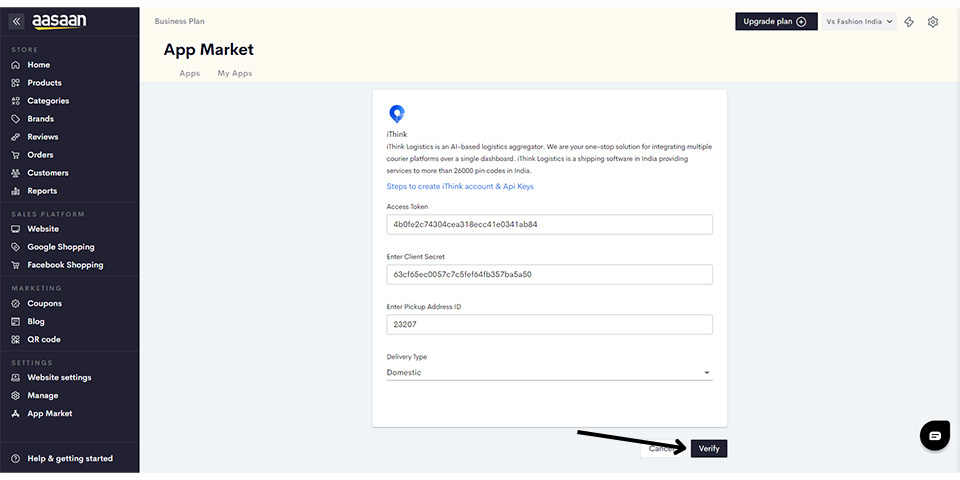Click the Coupons icon
The width and height of the screenshot is (960, 480).
pyautogui.click(x=16, y=304)
